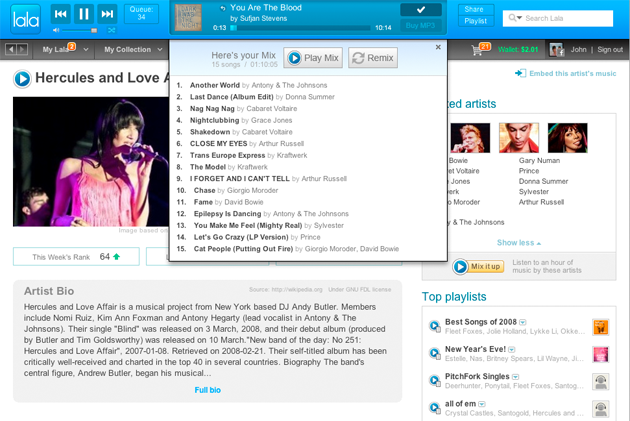Select Nightclubbing by Grace Jones

(241, 120)
